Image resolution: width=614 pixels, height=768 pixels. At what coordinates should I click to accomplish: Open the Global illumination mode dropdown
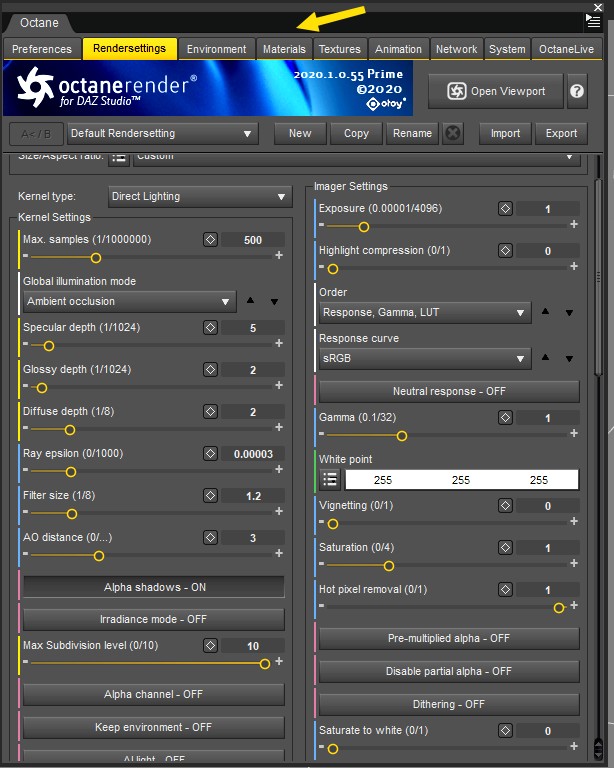tap(130, 301)
